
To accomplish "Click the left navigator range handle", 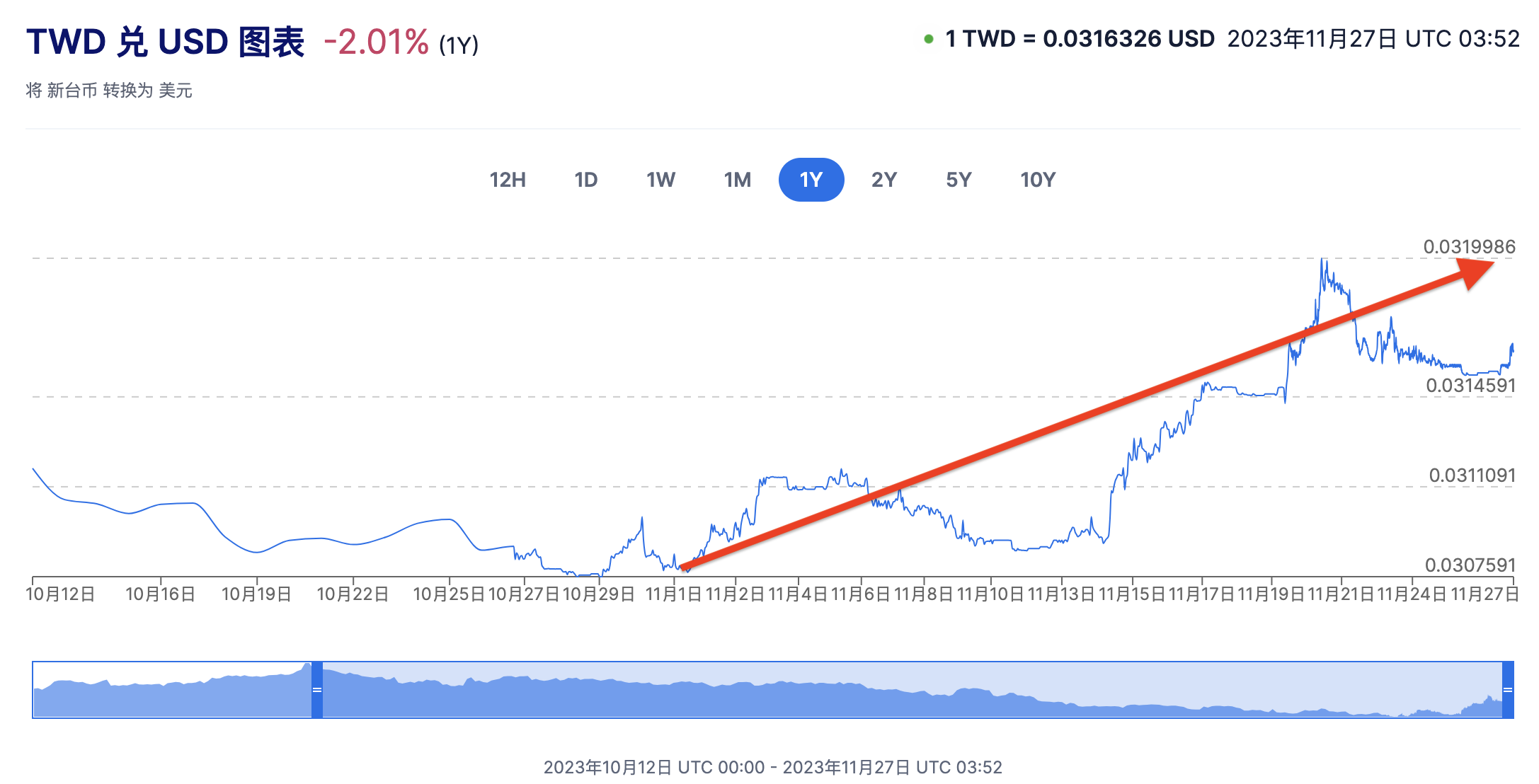I will [x=317, y=690].
